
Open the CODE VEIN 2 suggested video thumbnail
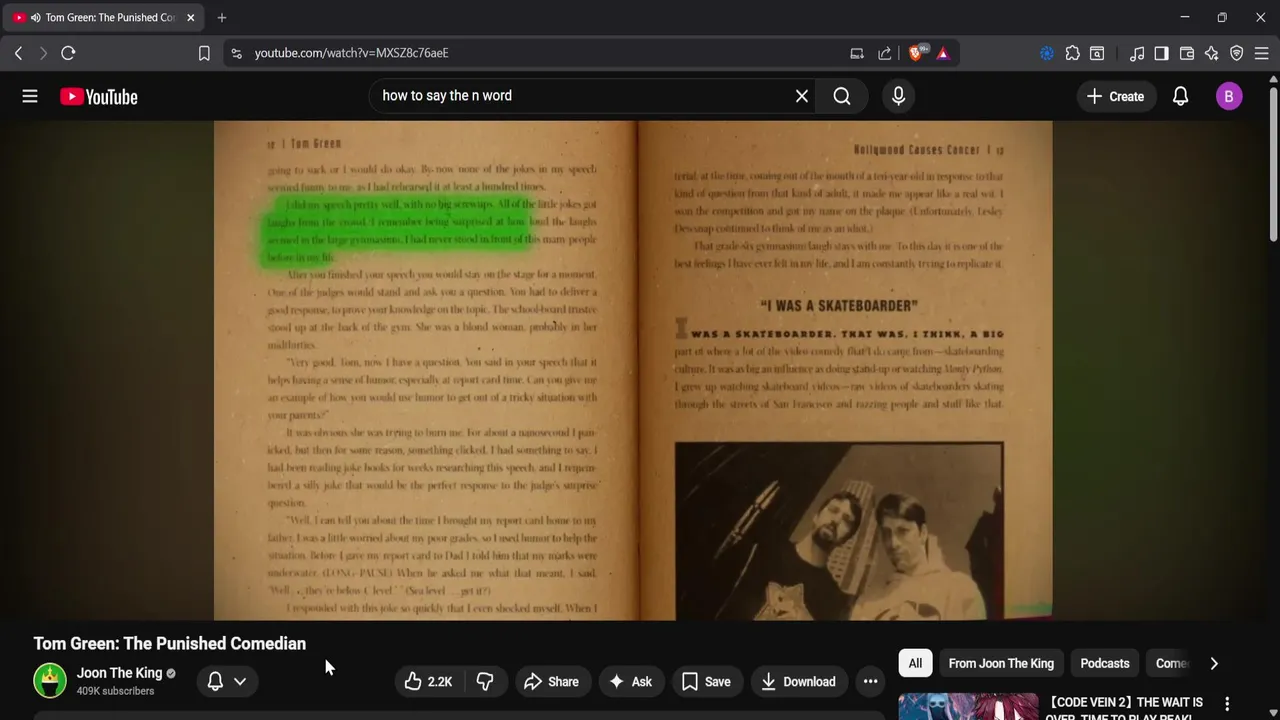click(968, 706)
